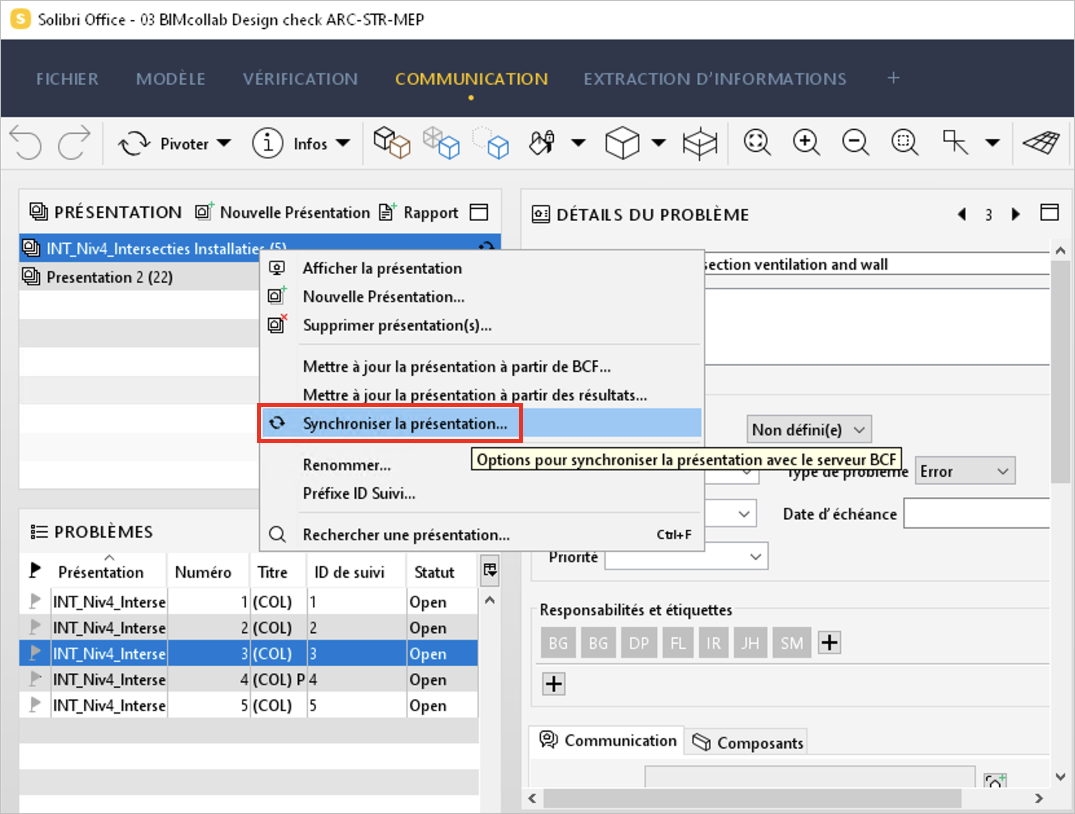The height and width of the screenshot is (814, 1075).
Task: Click the zoom out magnifier
Action: click(856, 143)
